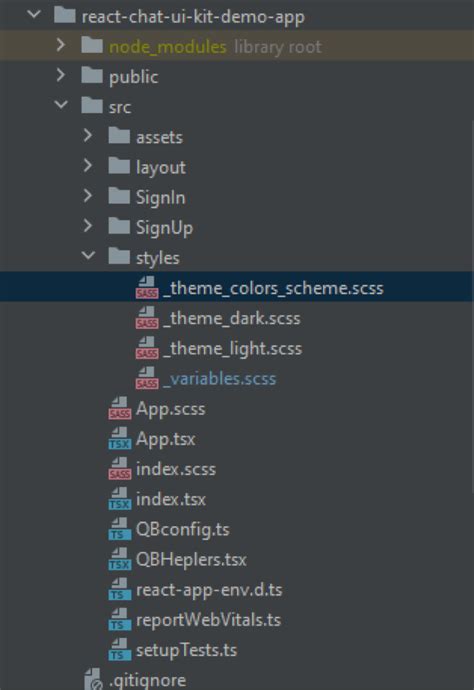Click the .gitignore file icon

point(93,679)
